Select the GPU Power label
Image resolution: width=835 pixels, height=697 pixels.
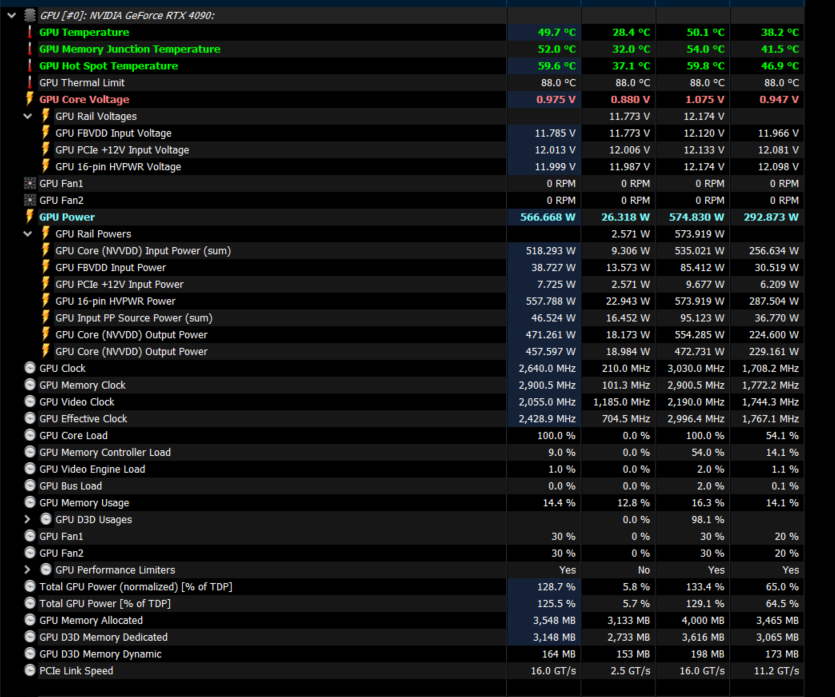pos(67,217)
